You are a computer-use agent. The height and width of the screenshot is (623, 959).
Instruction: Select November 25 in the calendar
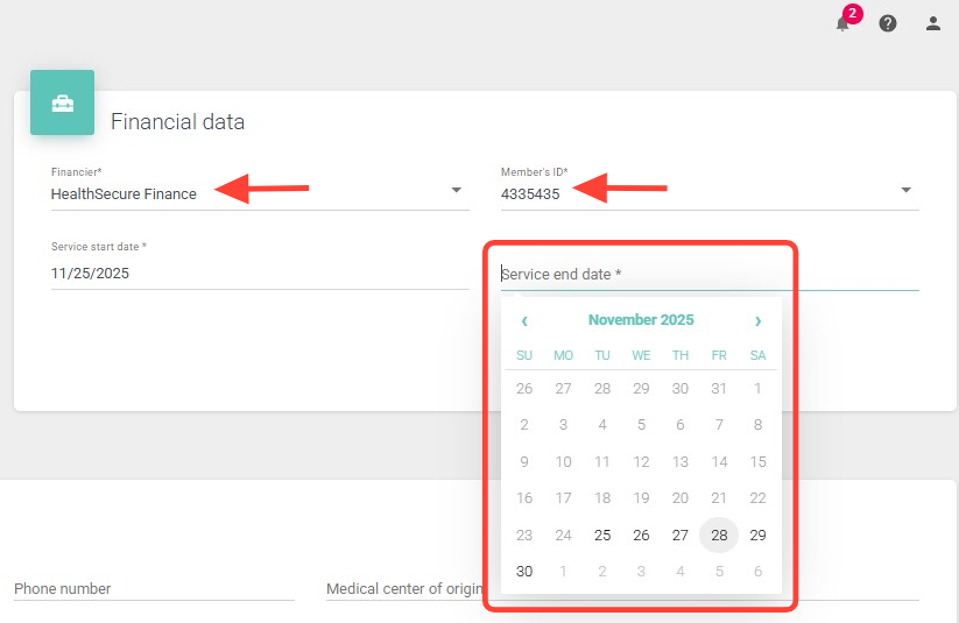pos(602,535)
